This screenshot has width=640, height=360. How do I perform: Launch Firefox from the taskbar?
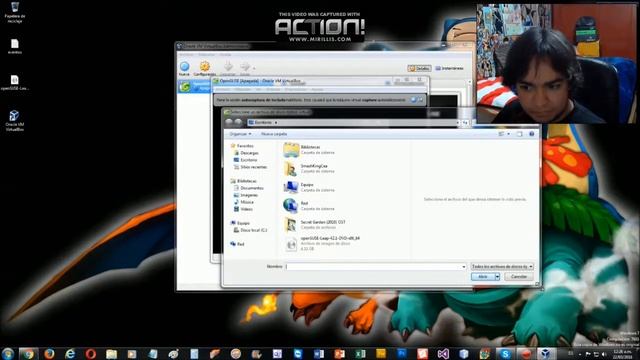[49, 353]
